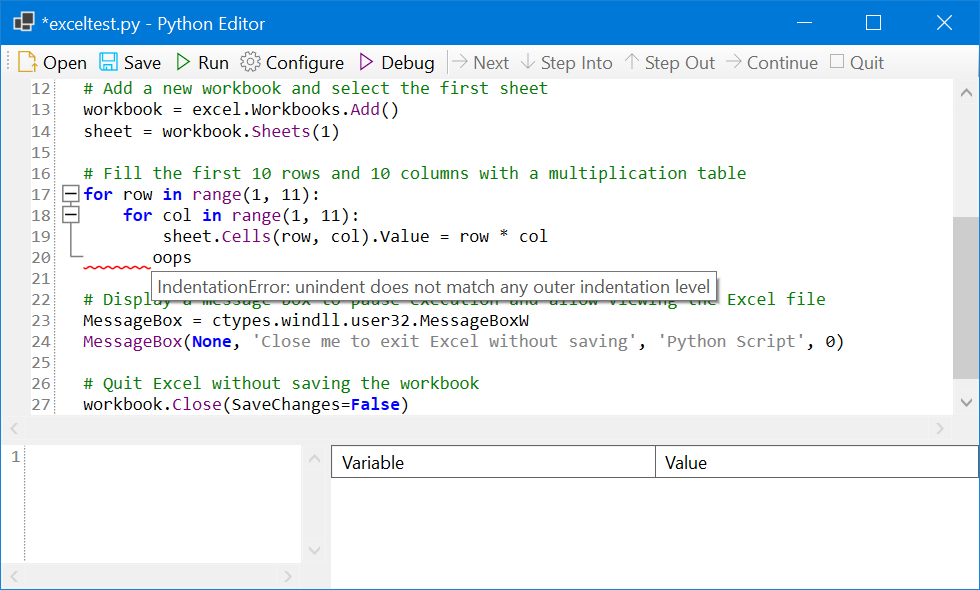Click the Step Out button
This screenshot has height=590, width=980.
(x=669, y=62)
